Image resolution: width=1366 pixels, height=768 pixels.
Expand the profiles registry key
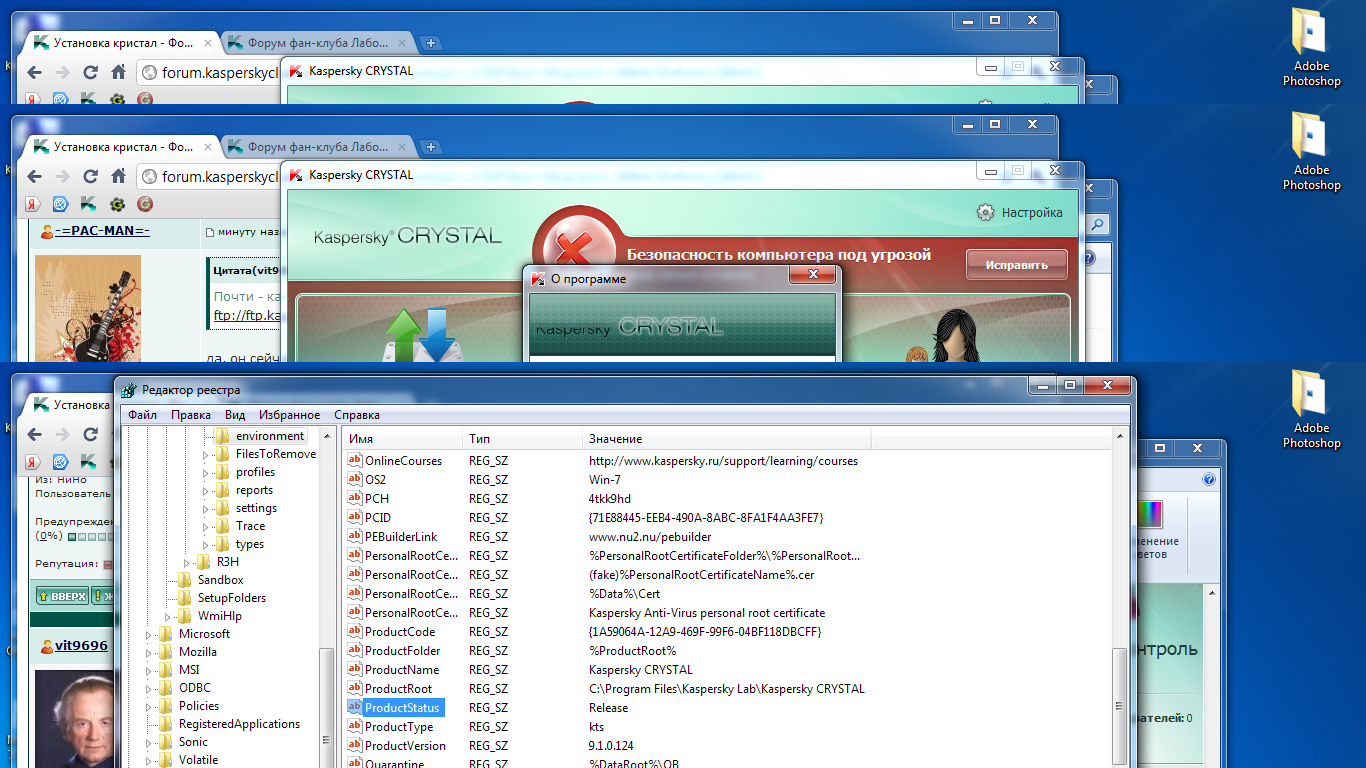tap(206, 472)
